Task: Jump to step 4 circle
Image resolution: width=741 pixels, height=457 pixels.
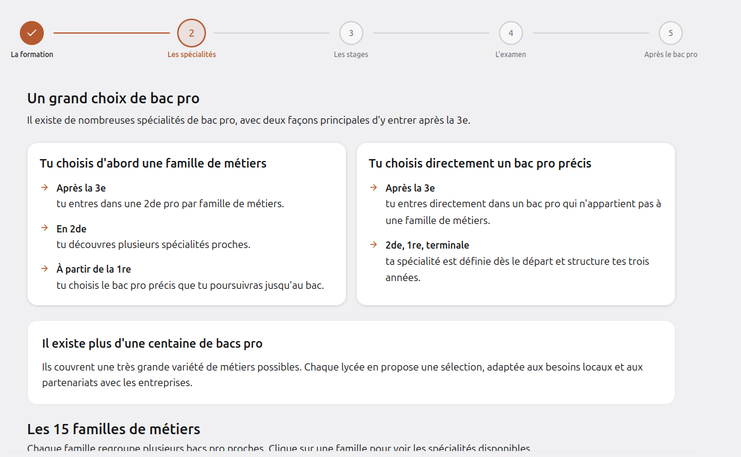Action: 511,33
